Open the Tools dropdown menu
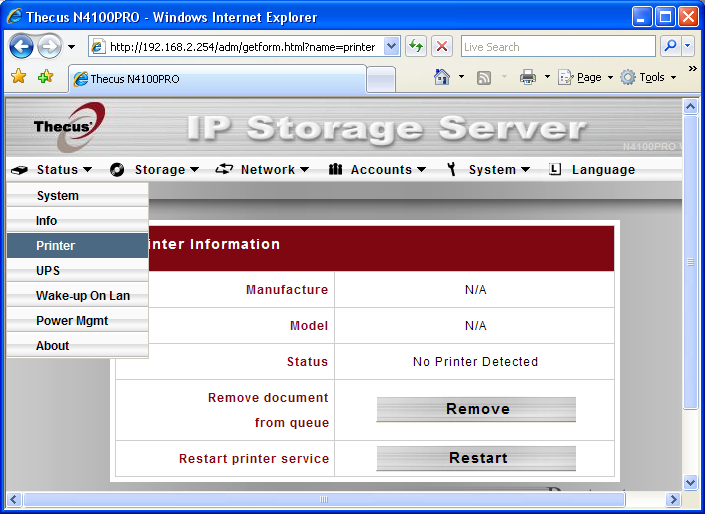705x514 pixels. 648,77
